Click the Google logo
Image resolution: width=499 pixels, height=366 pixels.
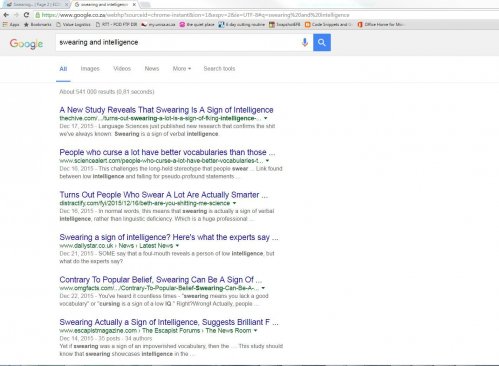(26, 43)
